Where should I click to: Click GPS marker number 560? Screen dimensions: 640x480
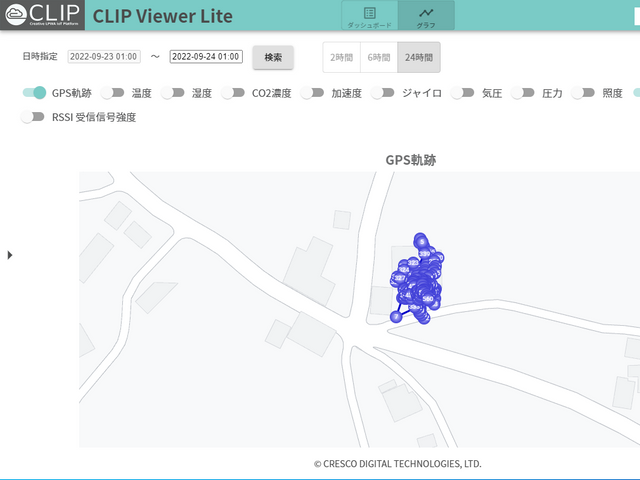[428, 299]
